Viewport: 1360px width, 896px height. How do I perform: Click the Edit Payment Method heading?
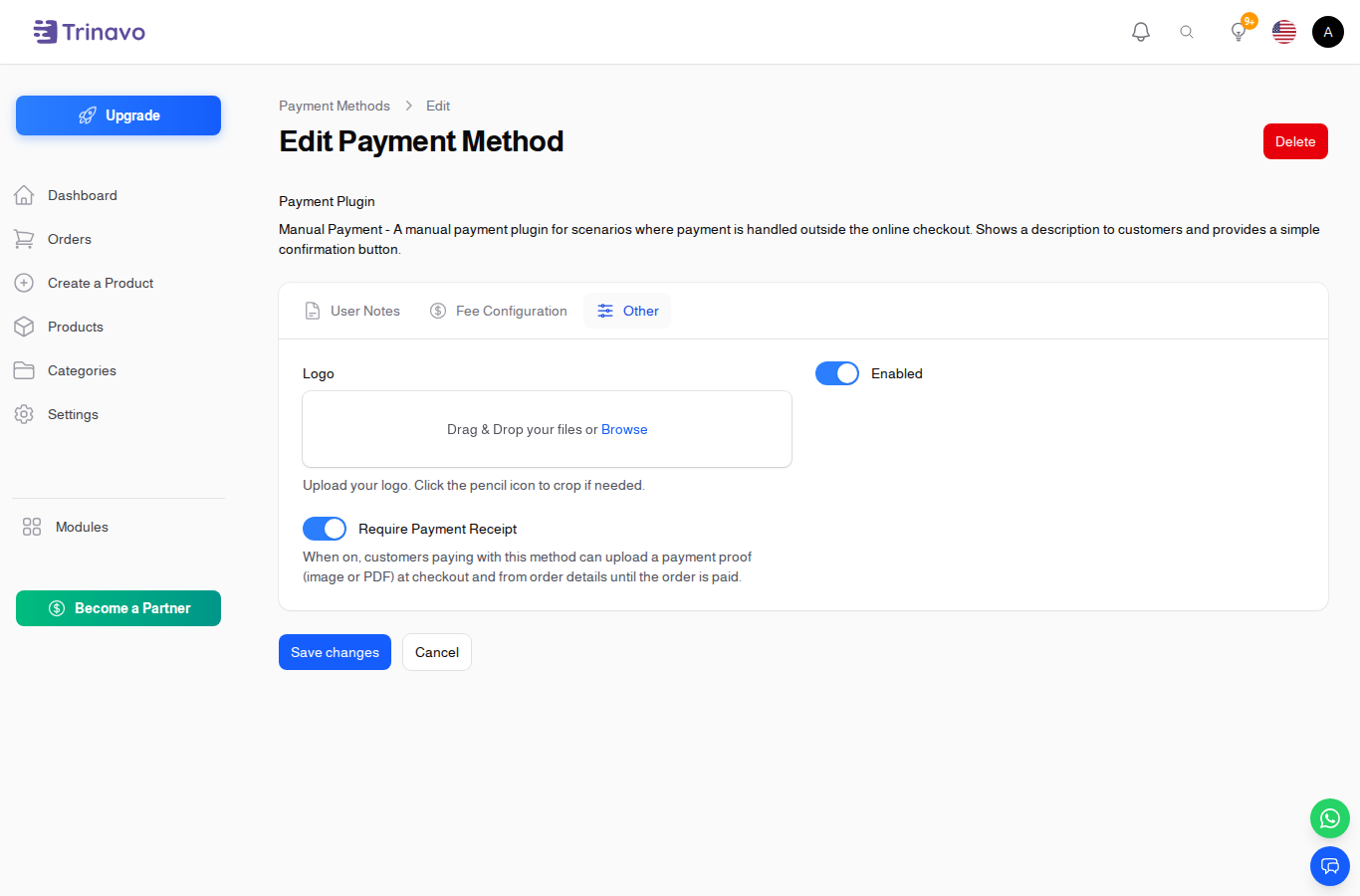click(421, 141)
